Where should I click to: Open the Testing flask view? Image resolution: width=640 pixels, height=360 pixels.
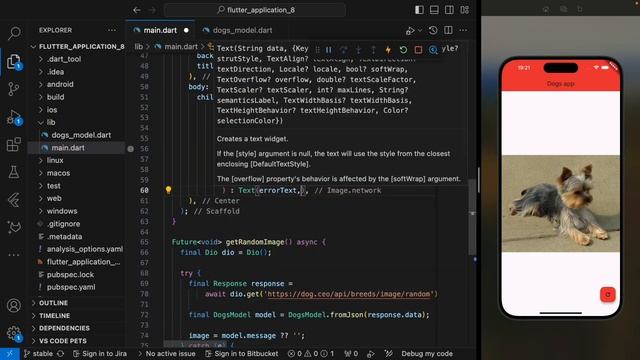coord(14,172)
